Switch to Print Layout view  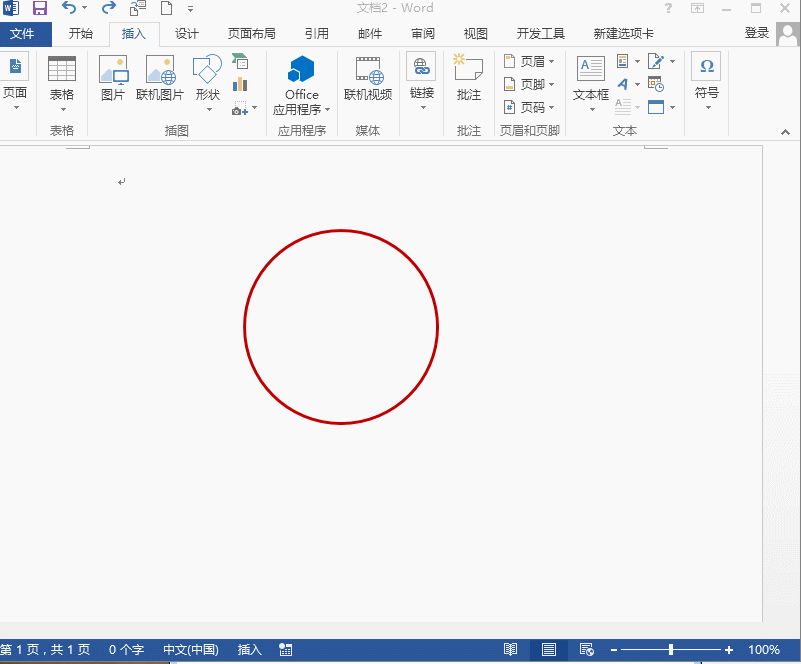(x=549, y=650)
